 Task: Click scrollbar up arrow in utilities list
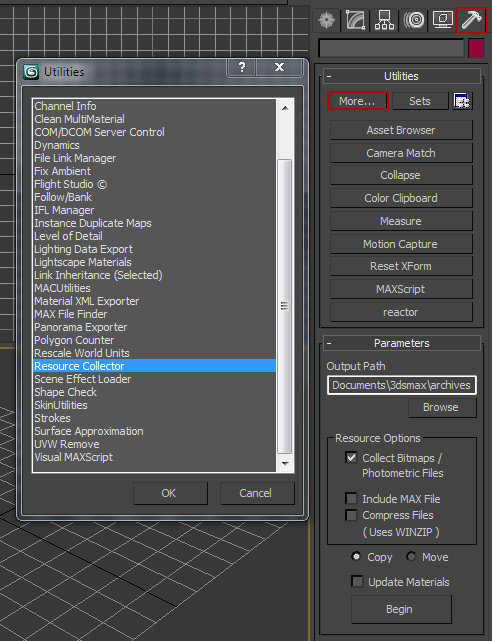(285, 108)
